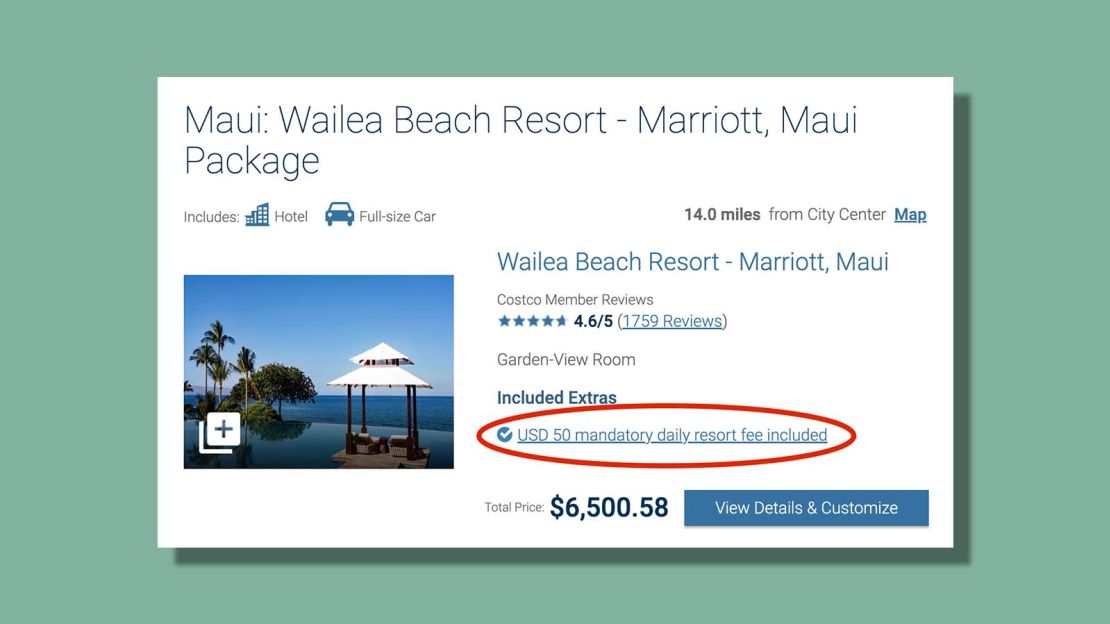Open the 1759 Reviews link
The height and width of the screenshot is (624, 1110).
[673, 321]
